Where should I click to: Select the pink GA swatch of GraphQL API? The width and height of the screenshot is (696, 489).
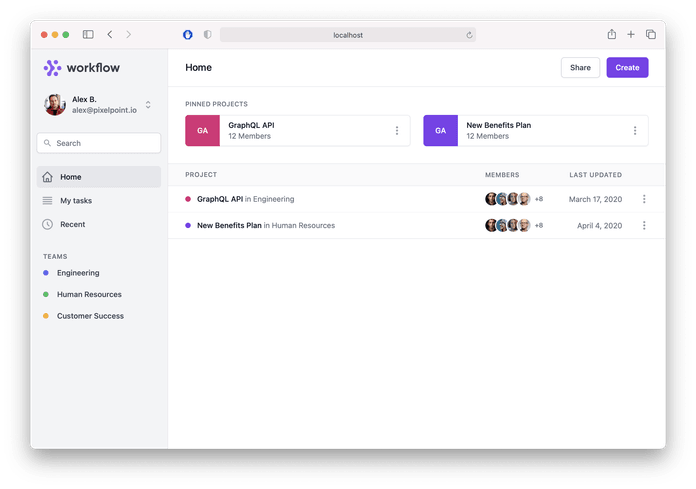(x=203, y=130)
